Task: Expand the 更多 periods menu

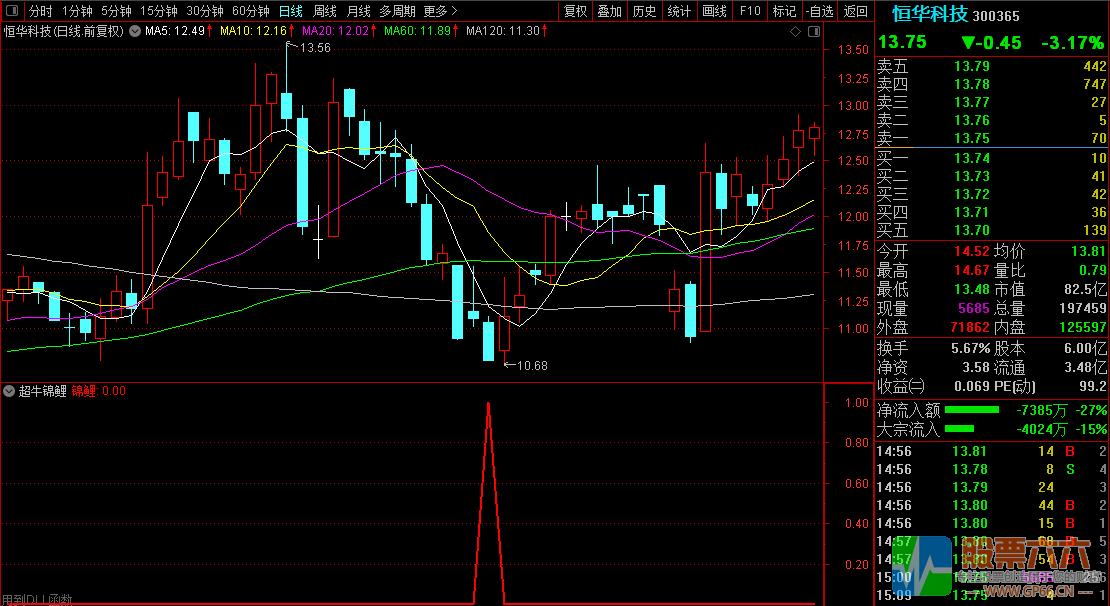Action: click(440, 11)
